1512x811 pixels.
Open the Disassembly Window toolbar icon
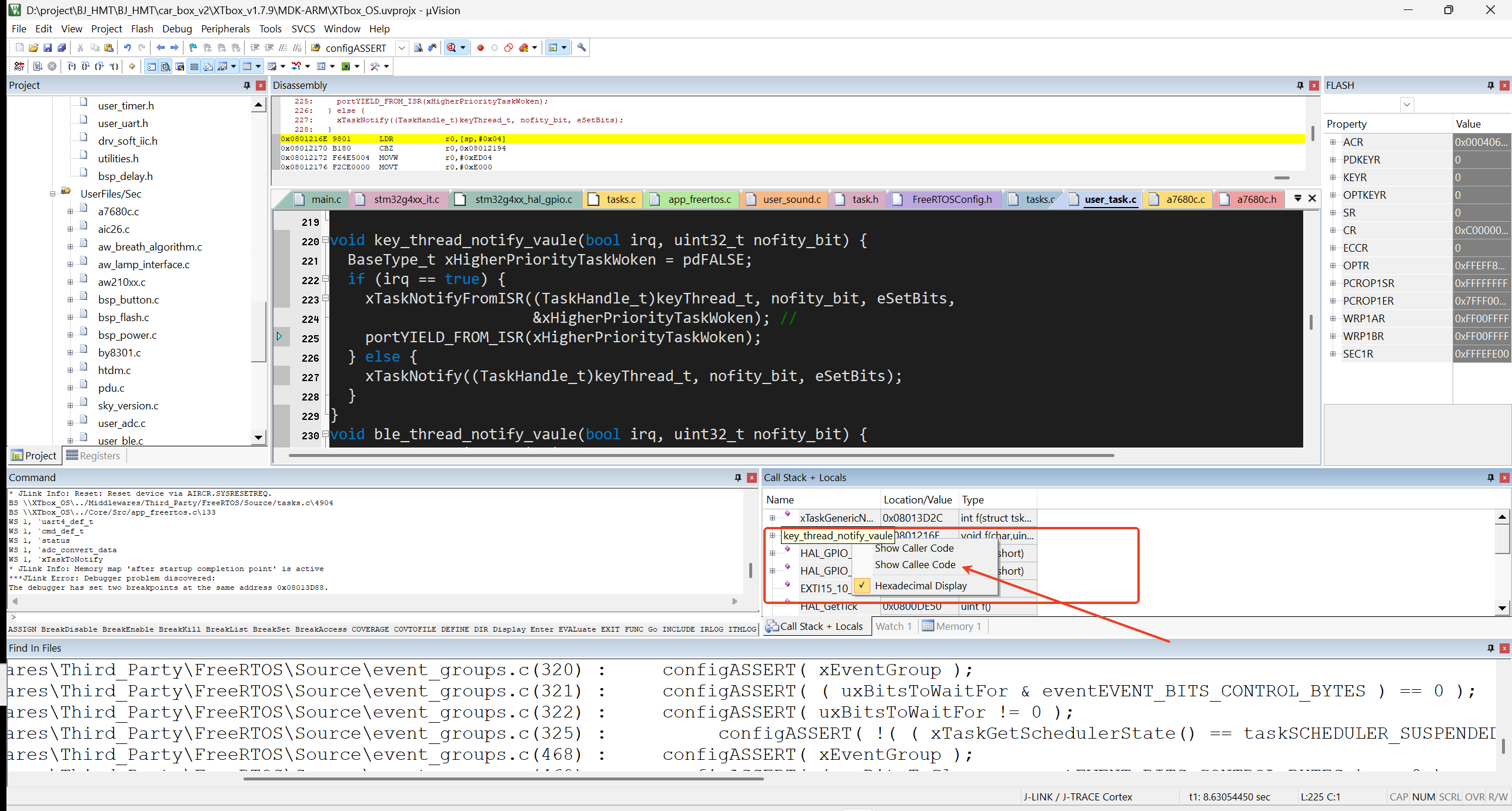pos(166,66)
